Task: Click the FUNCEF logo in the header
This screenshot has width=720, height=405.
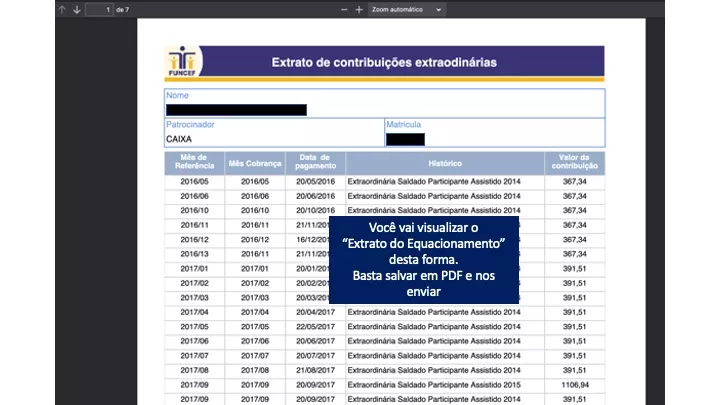Action: pyautogui.click(x=182, y=61)
